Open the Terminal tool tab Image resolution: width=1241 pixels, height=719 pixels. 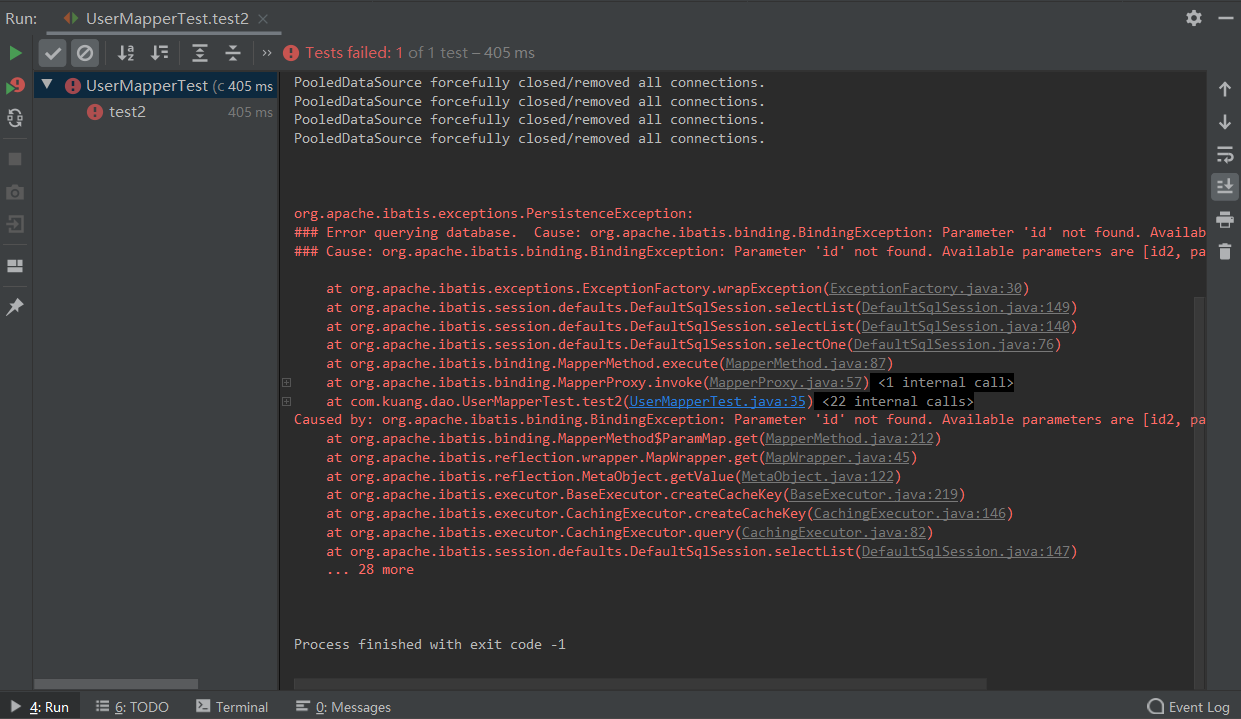click(x=232, y=707)
